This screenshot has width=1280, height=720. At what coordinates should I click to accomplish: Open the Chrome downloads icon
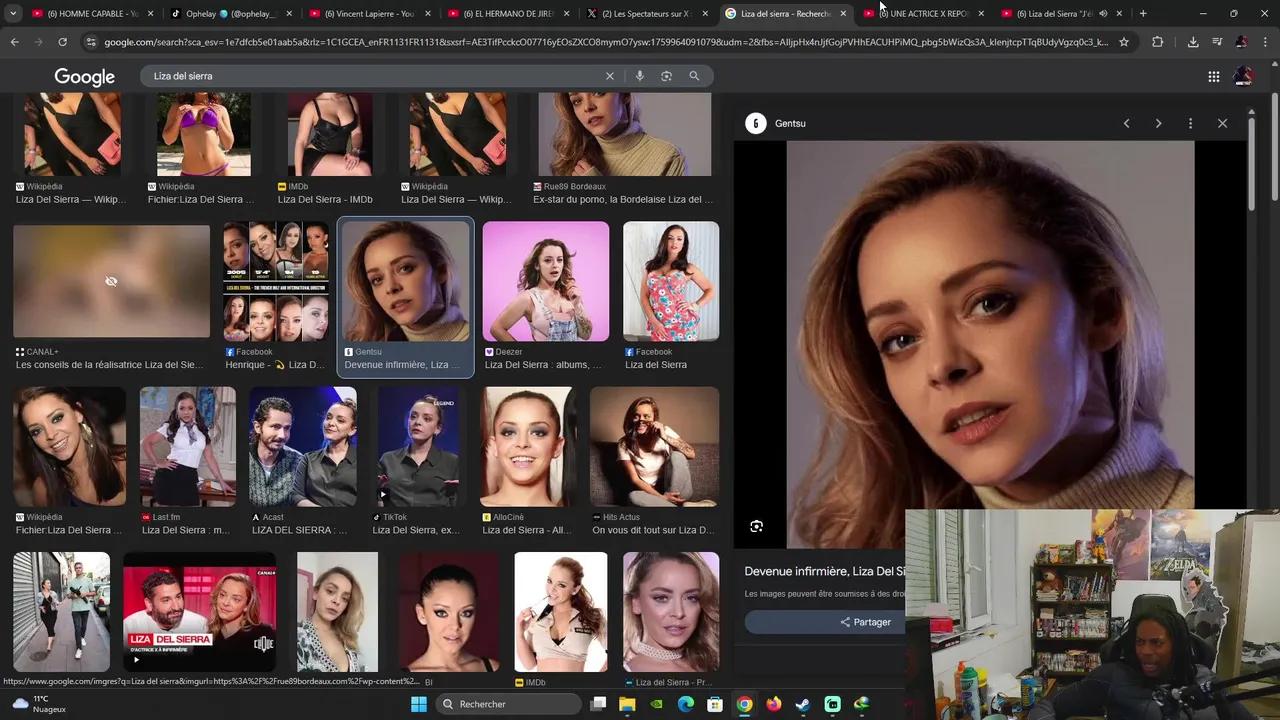(1193, 42)
